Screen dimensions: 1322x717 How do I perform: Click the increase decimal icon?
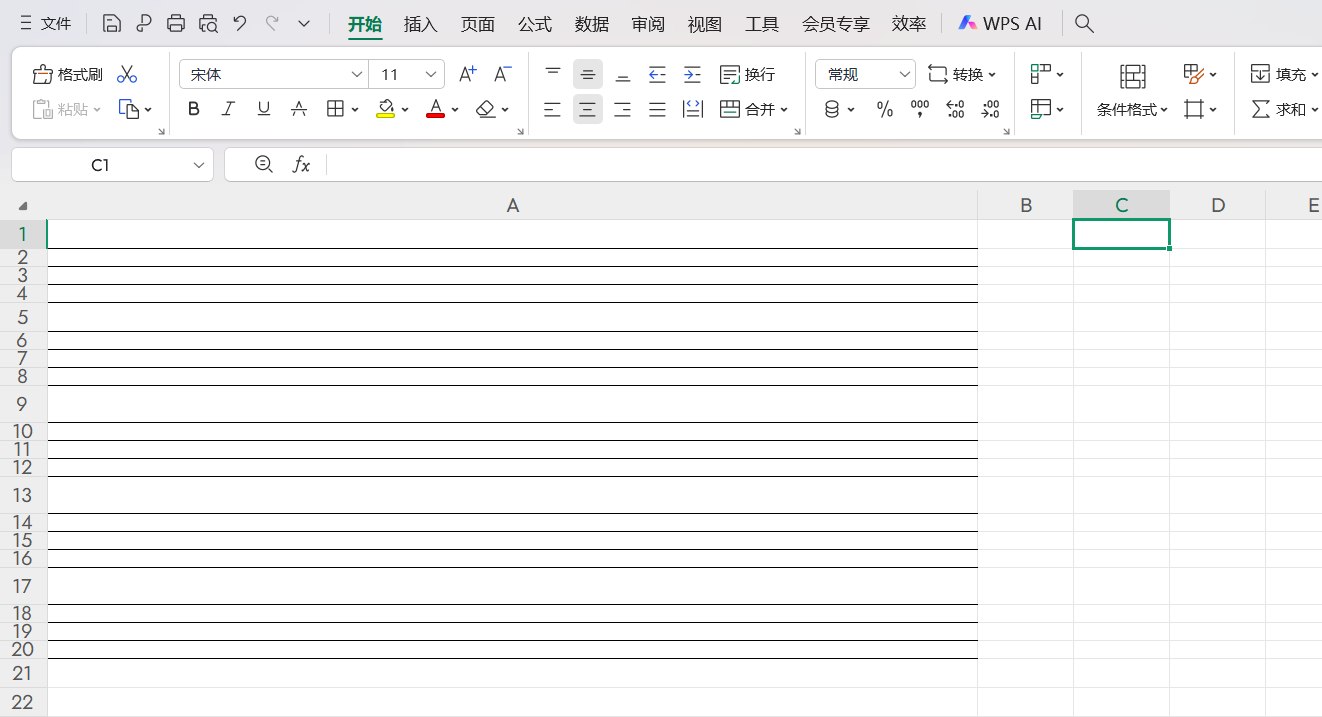click(955, 109)
